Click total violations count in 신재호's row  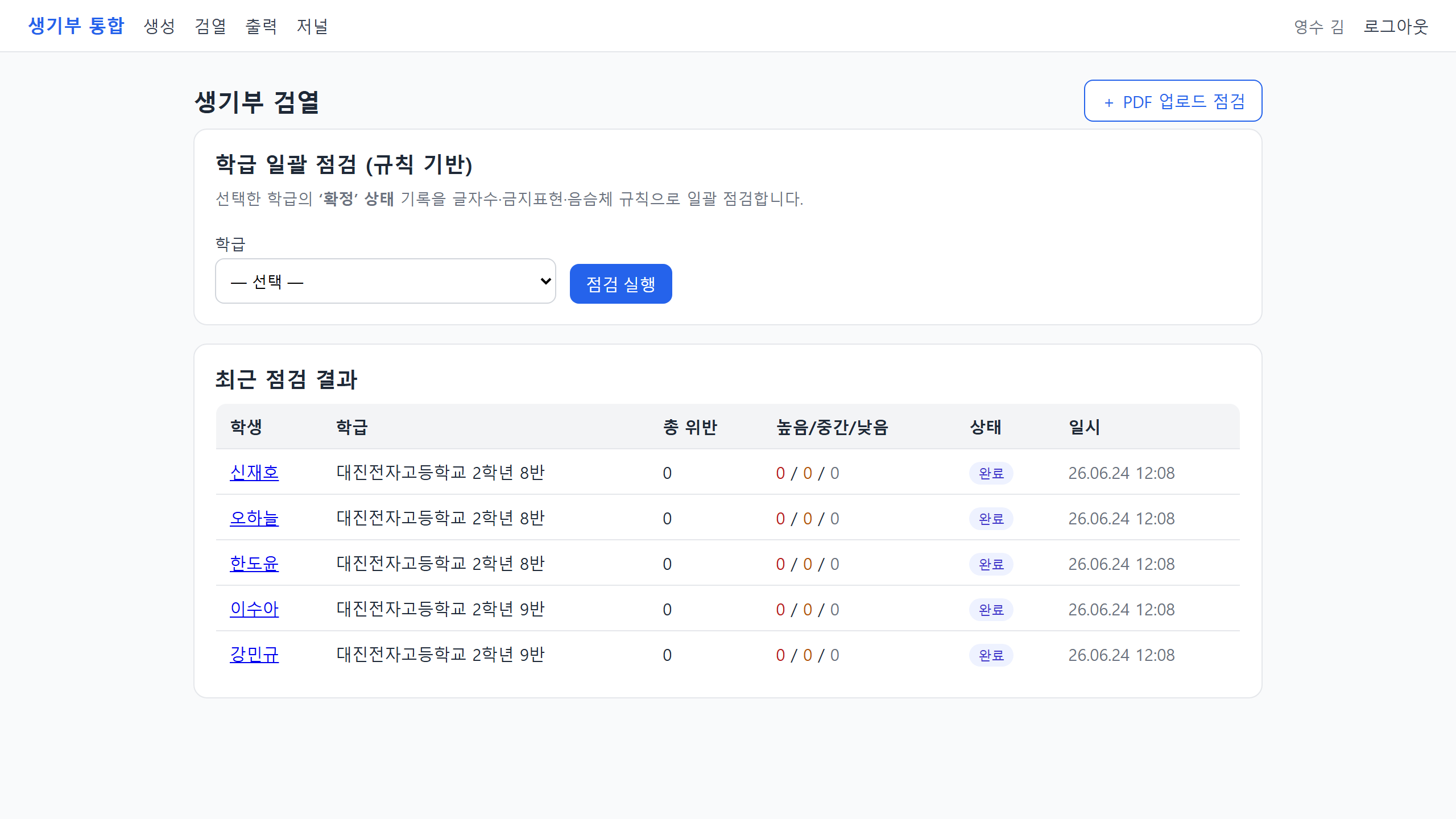pos(667,473)
